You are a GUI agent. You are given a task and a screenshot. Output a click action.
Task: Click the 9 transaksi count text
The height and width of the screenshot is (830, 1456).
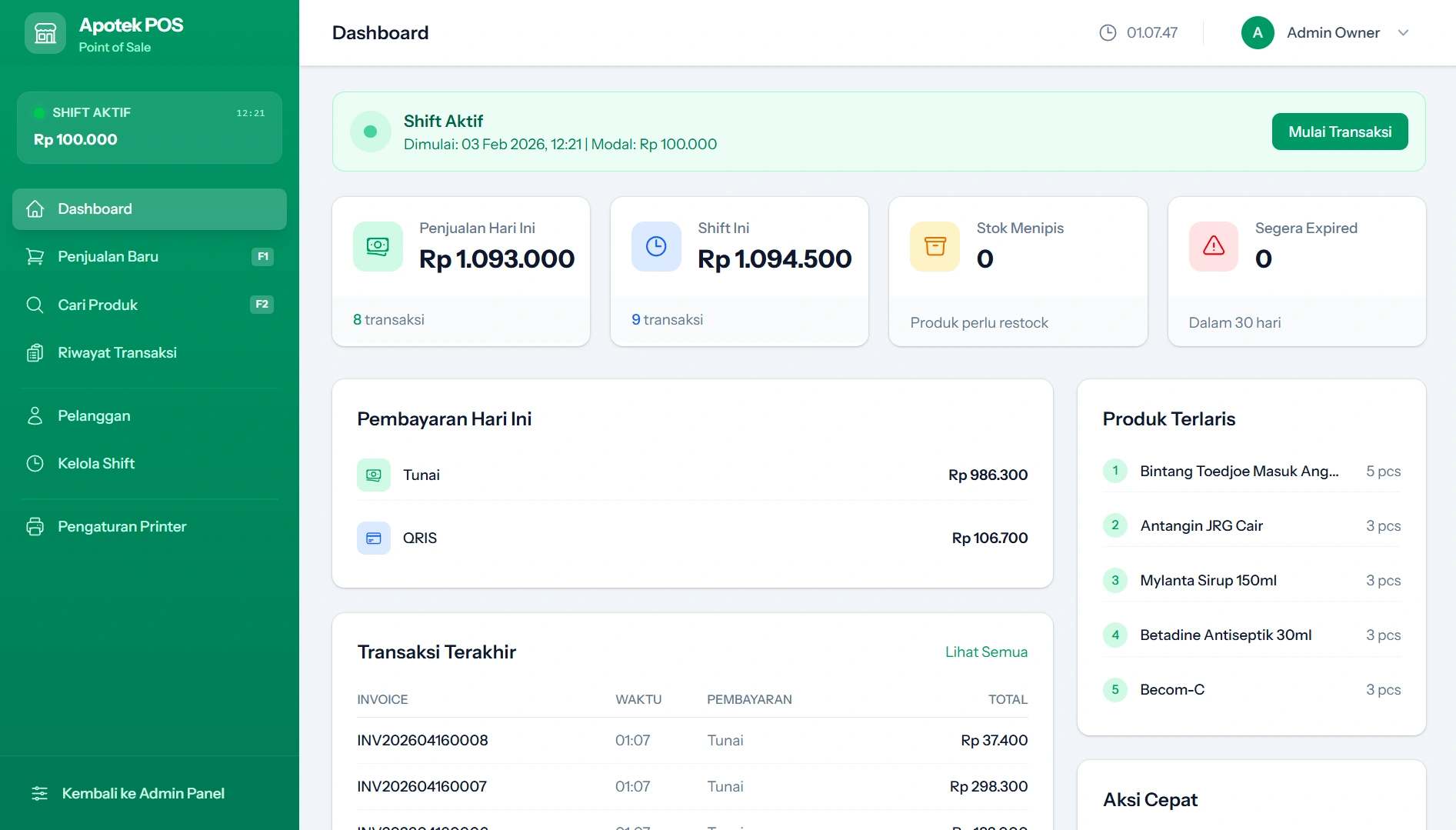click(x=667, y=319)
